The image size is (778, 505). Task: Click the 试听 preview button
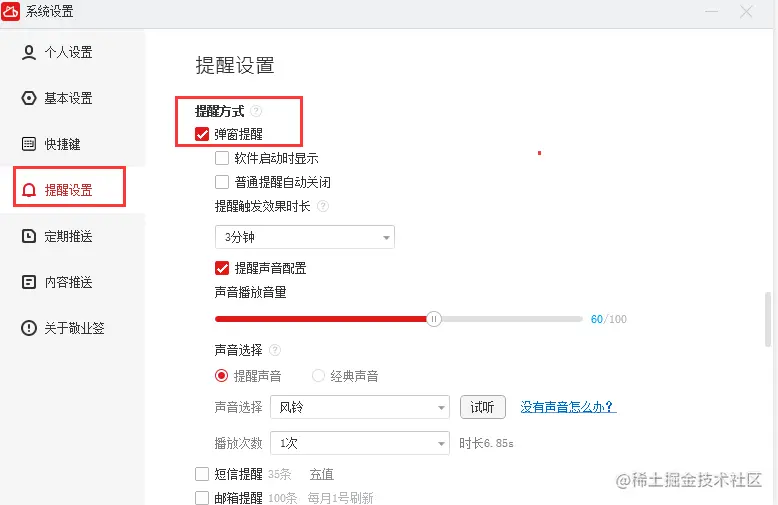point(483,407)
